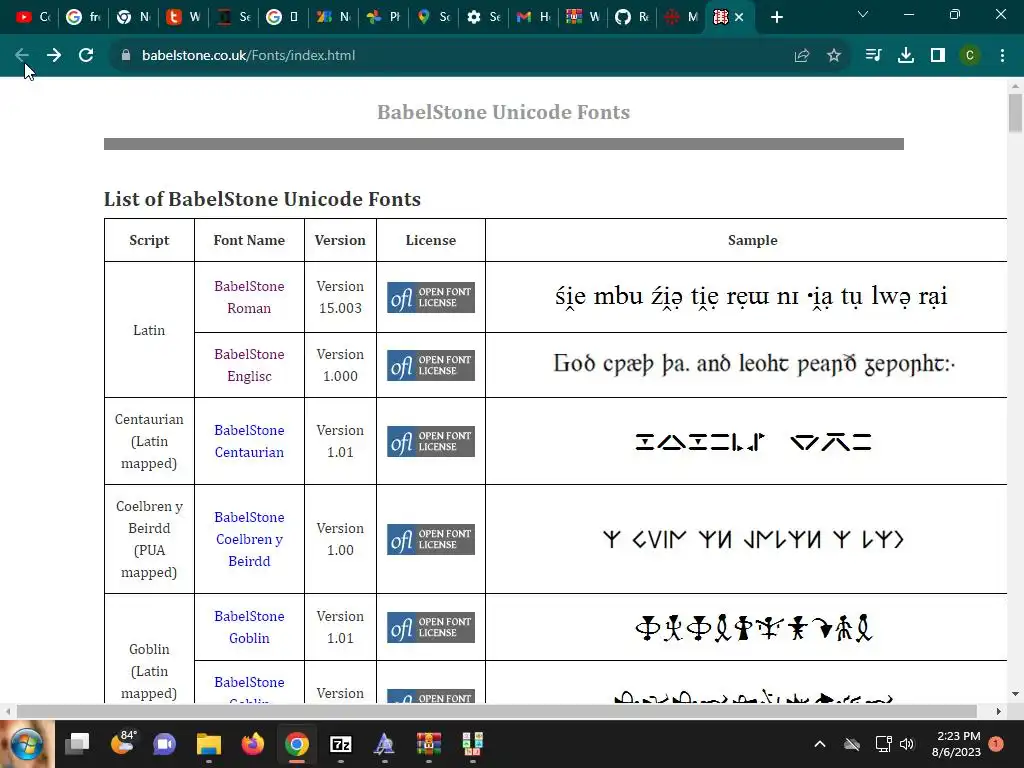This screenshot has width=1024, height=768.
Task: Go forward using the browser forward arrow
Action: coord(54,56)
